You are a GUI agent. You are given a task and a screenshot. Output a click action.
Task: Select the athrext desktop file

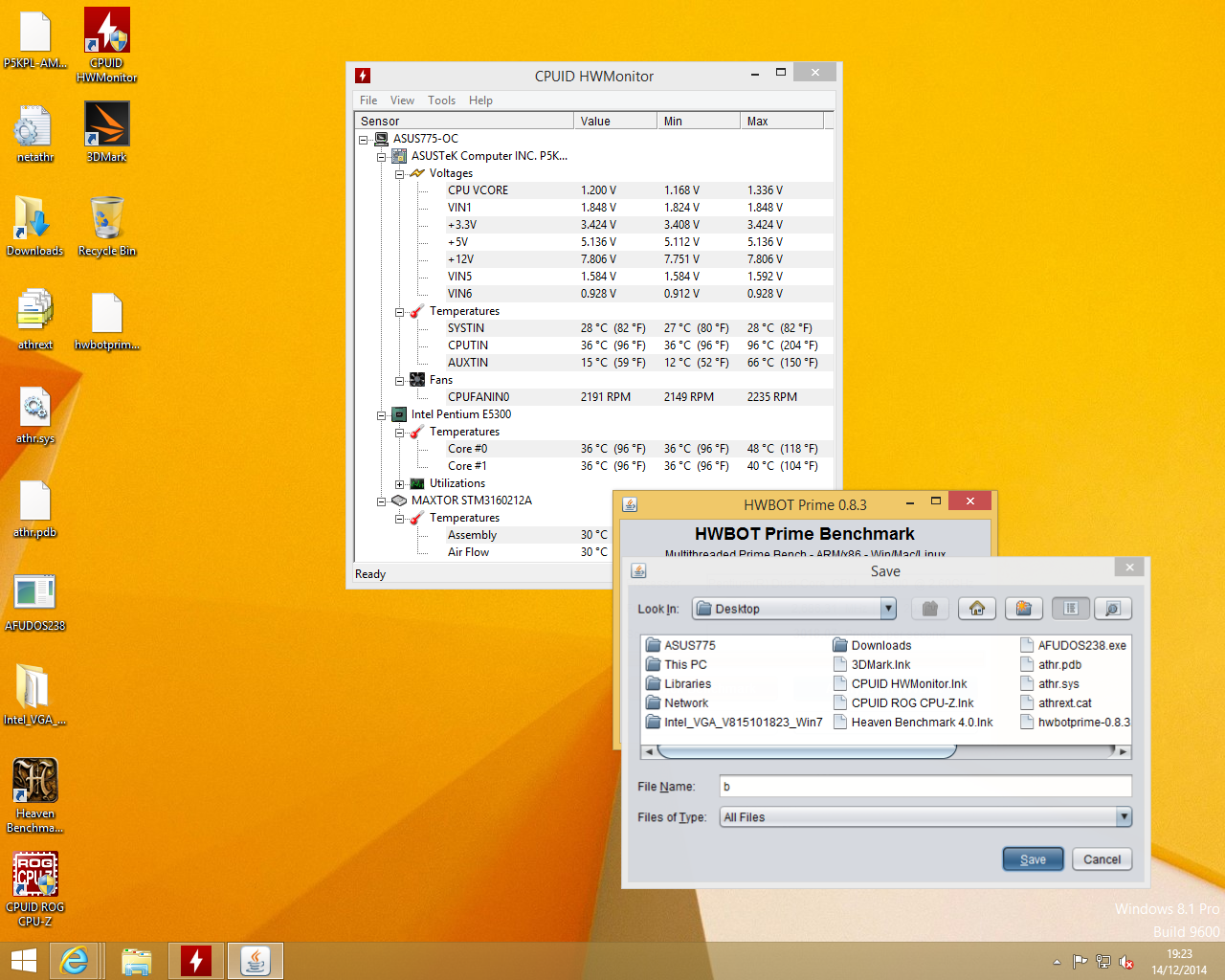click(x=35, y=320)
